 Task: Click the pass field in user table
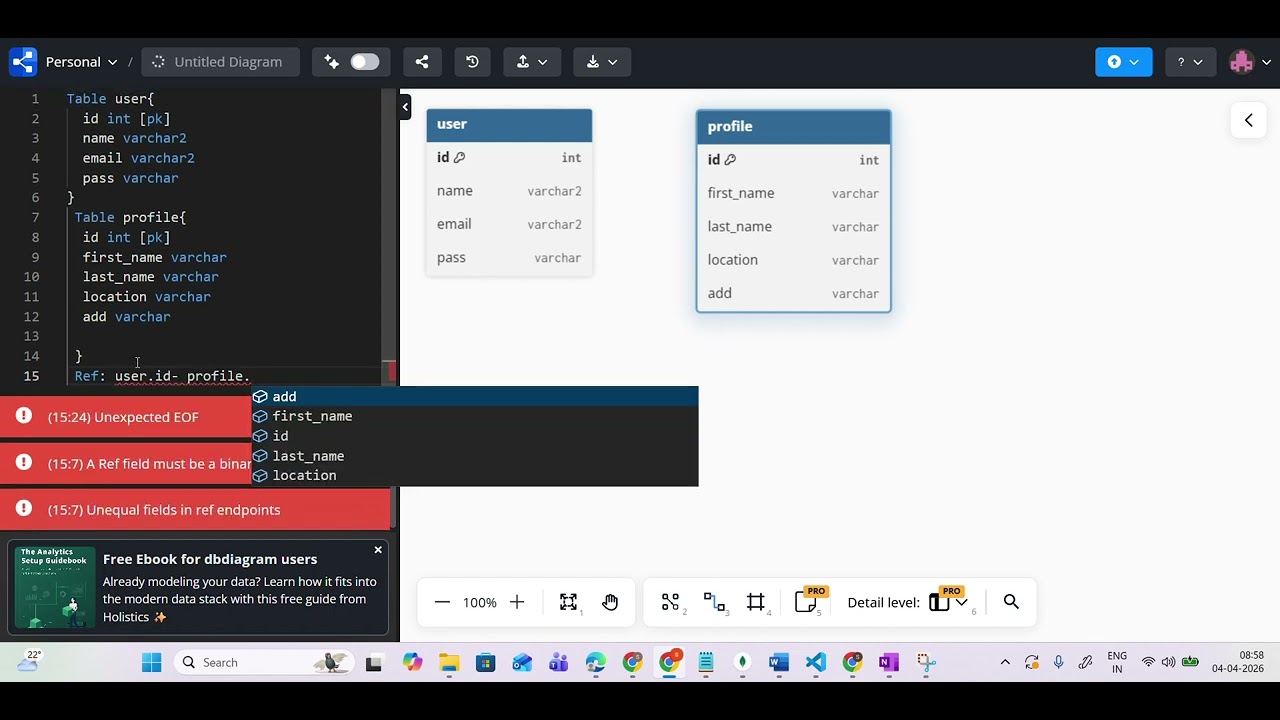[x=509, y=258]
